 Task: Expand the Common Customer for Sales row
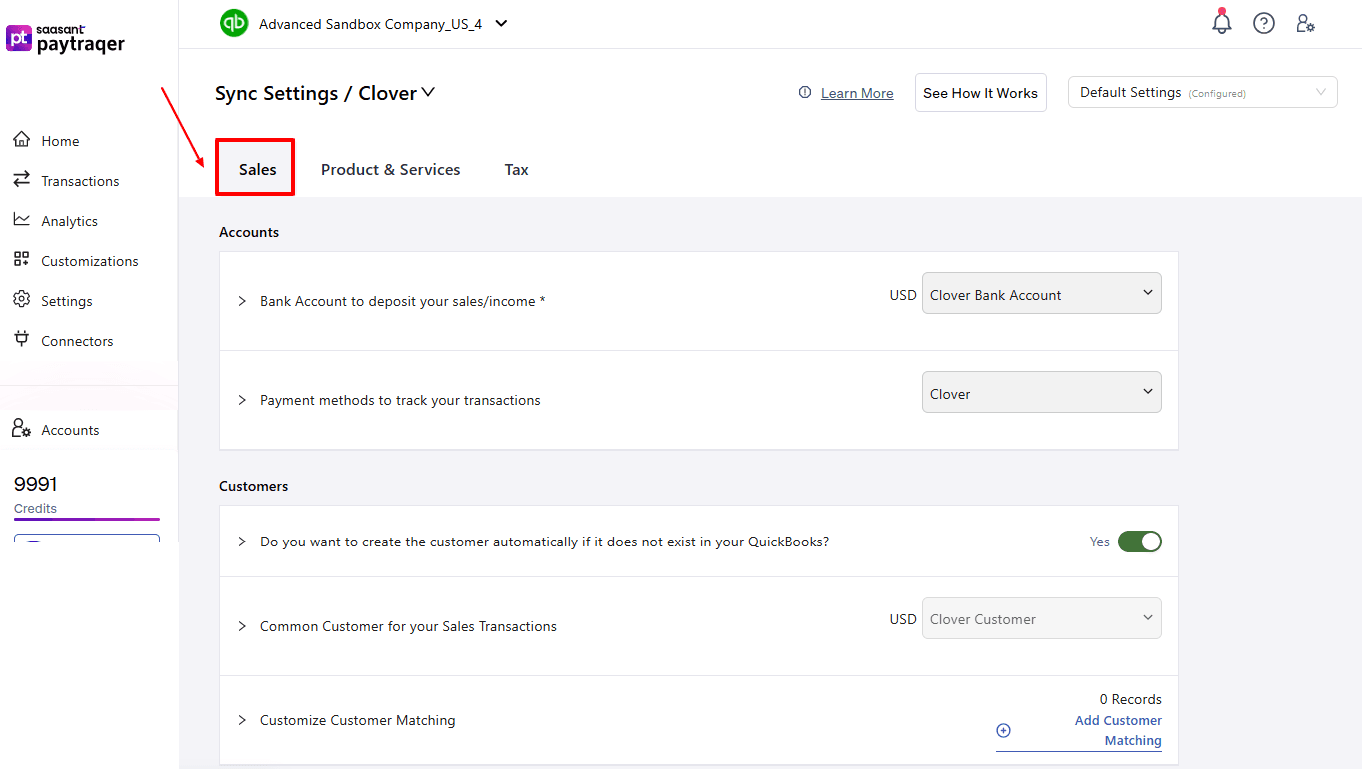[242, 626]
